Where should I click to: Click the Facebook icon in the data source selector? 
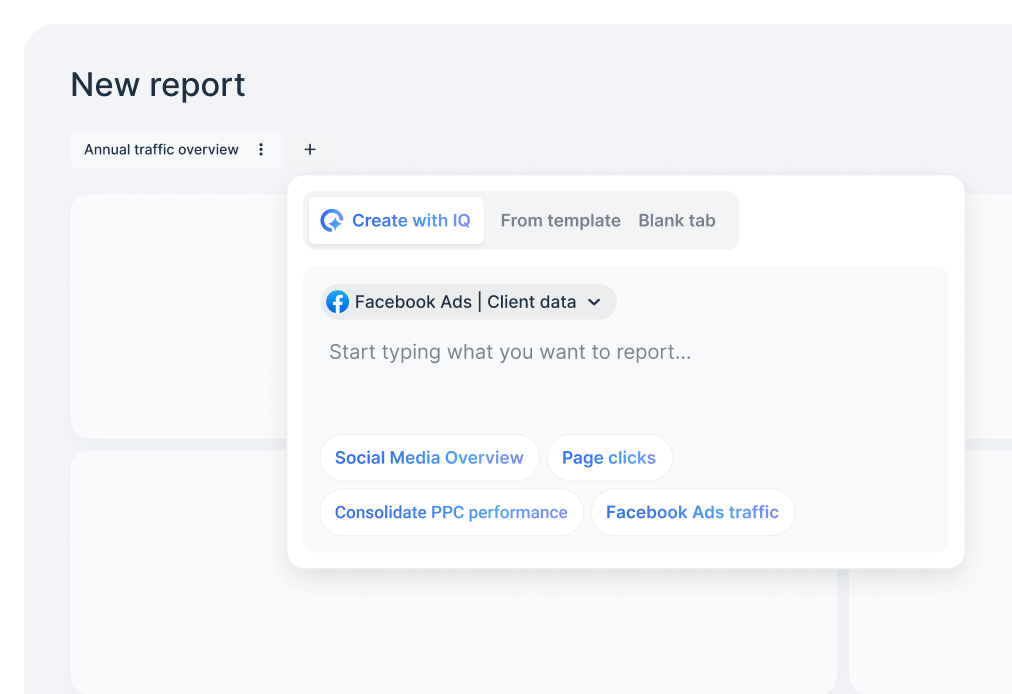[338, 301]
